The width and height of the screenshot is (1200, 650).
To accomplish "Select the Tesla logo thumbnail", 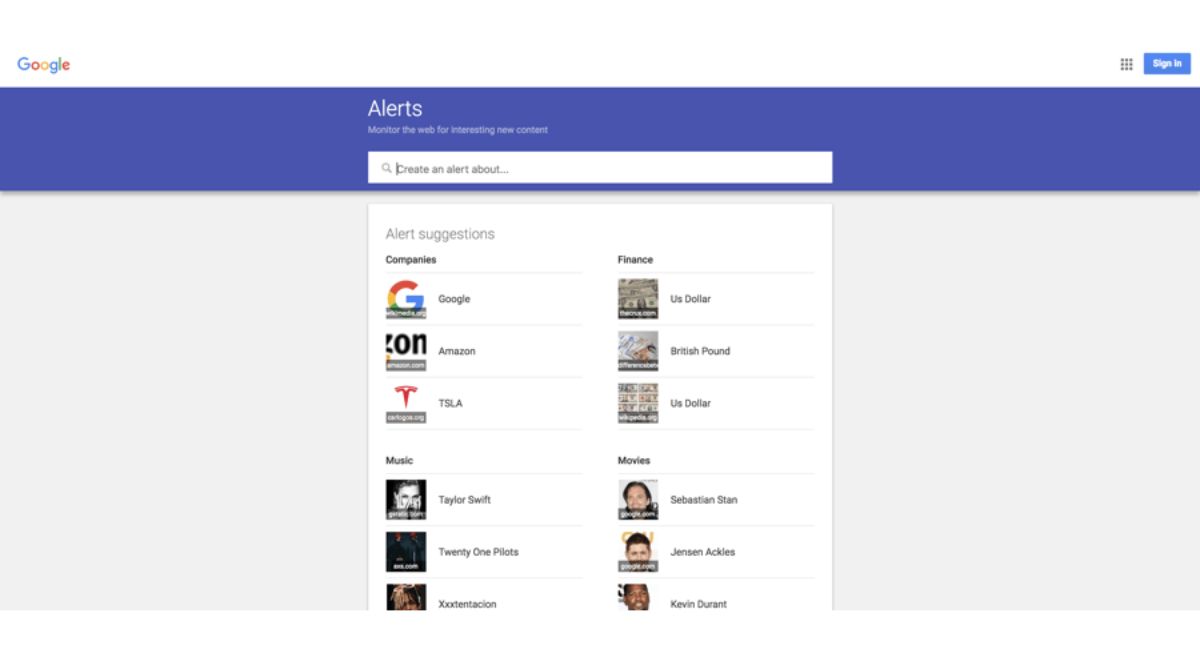I will pos(406,403).
